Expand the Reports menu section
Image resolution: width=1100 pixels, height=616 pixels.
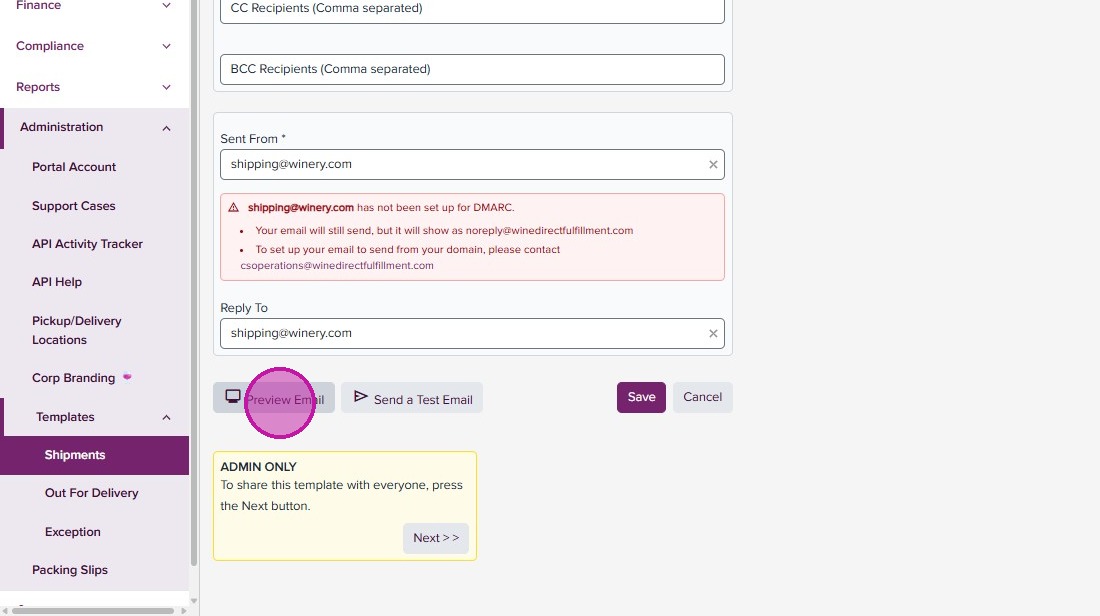167,87
